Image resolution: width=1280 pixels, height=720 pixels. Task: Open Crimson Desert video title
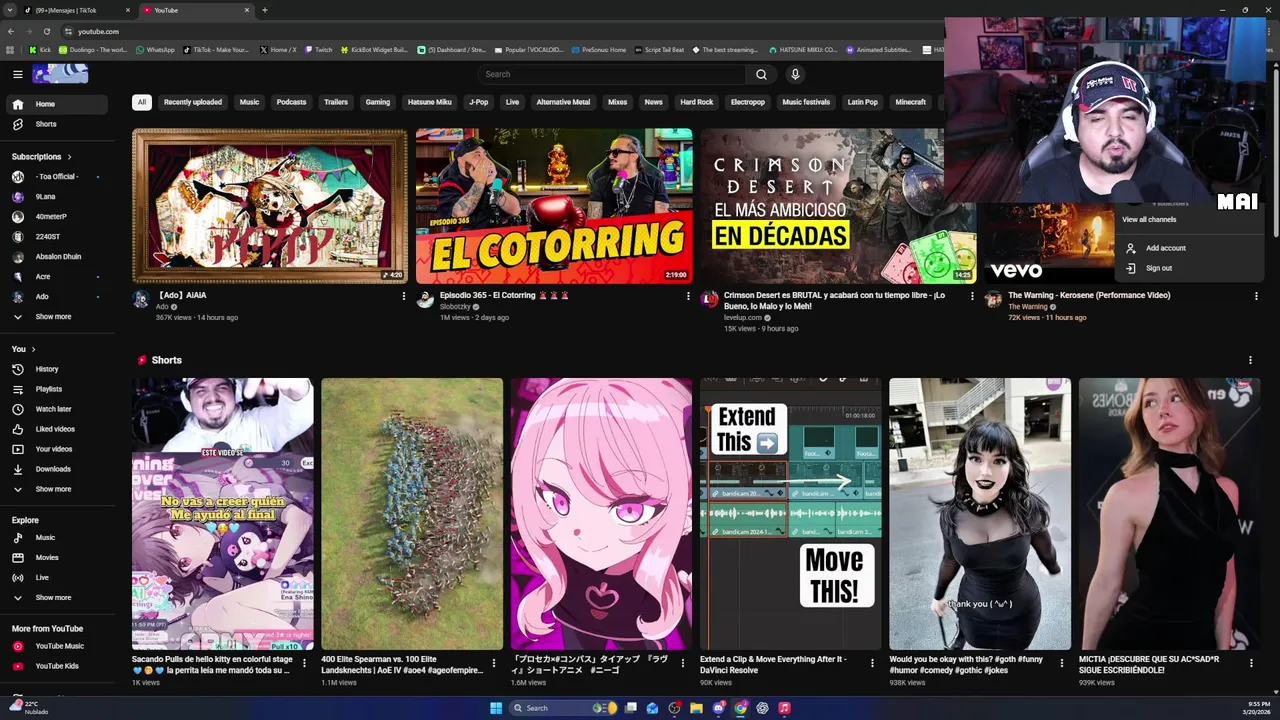[834, 301]
